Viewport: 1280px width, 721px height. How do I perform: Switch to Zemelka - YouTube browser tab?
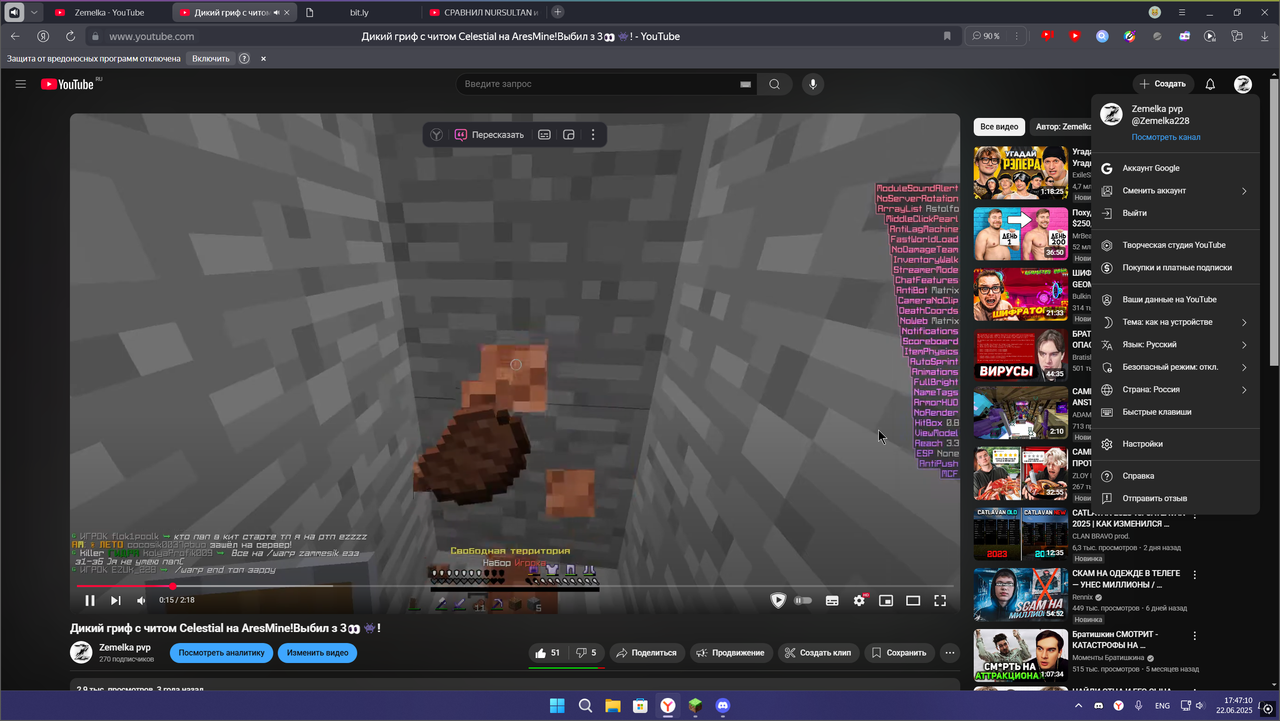(x=108, y=12)
